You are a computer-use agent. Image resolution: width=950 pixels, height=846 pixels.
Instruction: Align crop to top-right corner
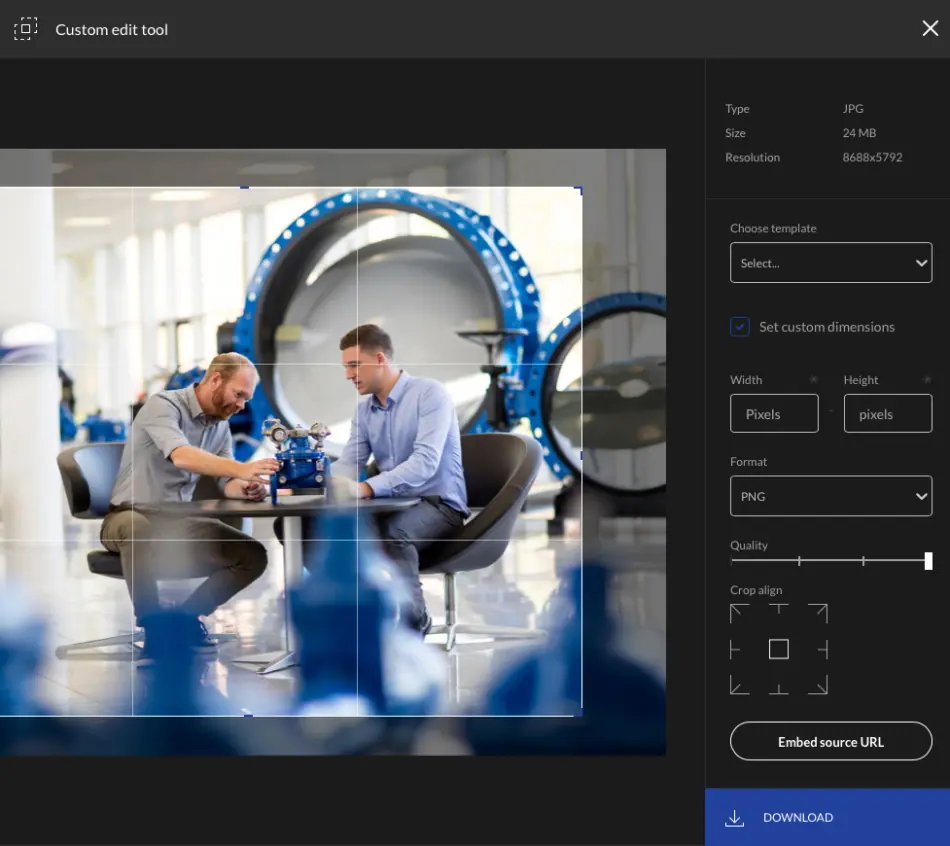pyautogui.click(x=818, y=613)
